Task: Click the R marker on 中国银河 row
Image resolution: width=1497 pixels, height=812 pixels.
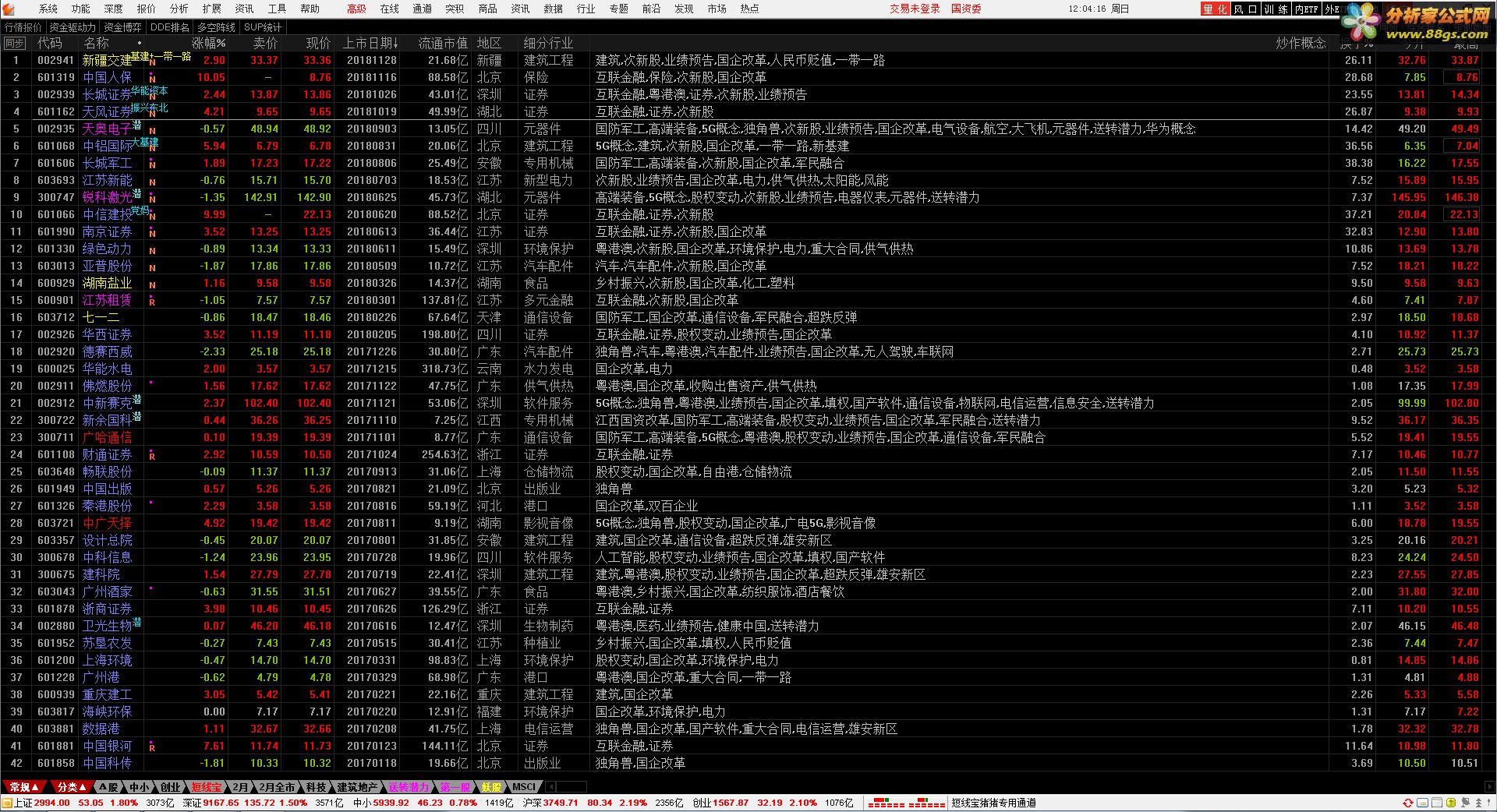Action: [152, 747]
